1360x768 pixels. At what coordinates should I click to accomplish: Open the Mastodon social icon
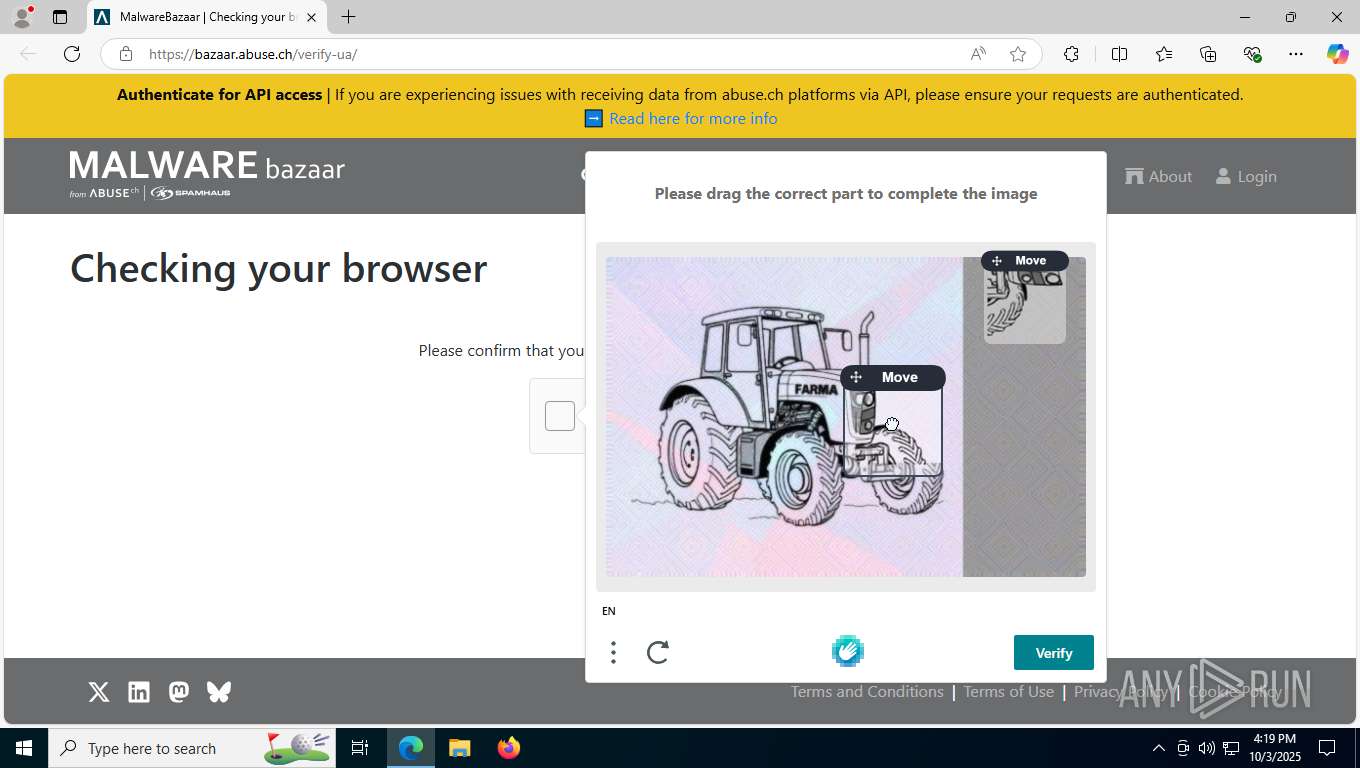pos(179,692)
